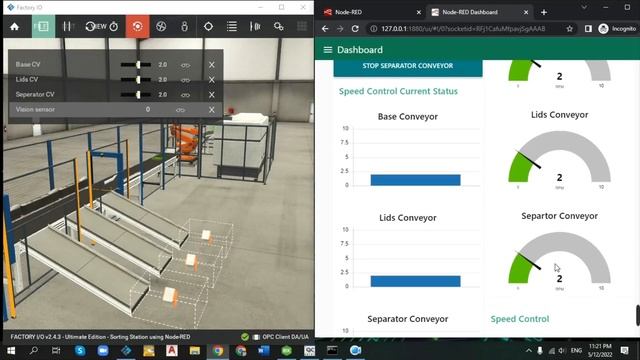This screenshot has height=360, width=640.
Task: Click the Vision sensor value 0
Action: pos(148,109)
